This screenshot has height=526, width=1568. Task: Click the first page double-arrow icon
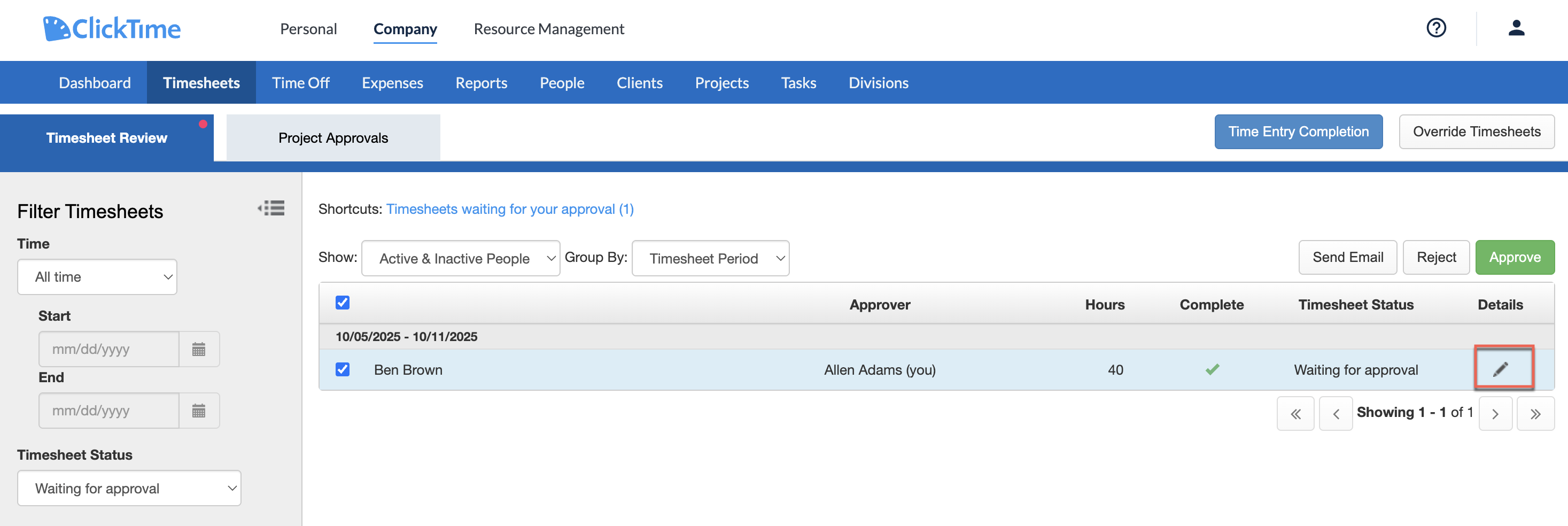1295,413
